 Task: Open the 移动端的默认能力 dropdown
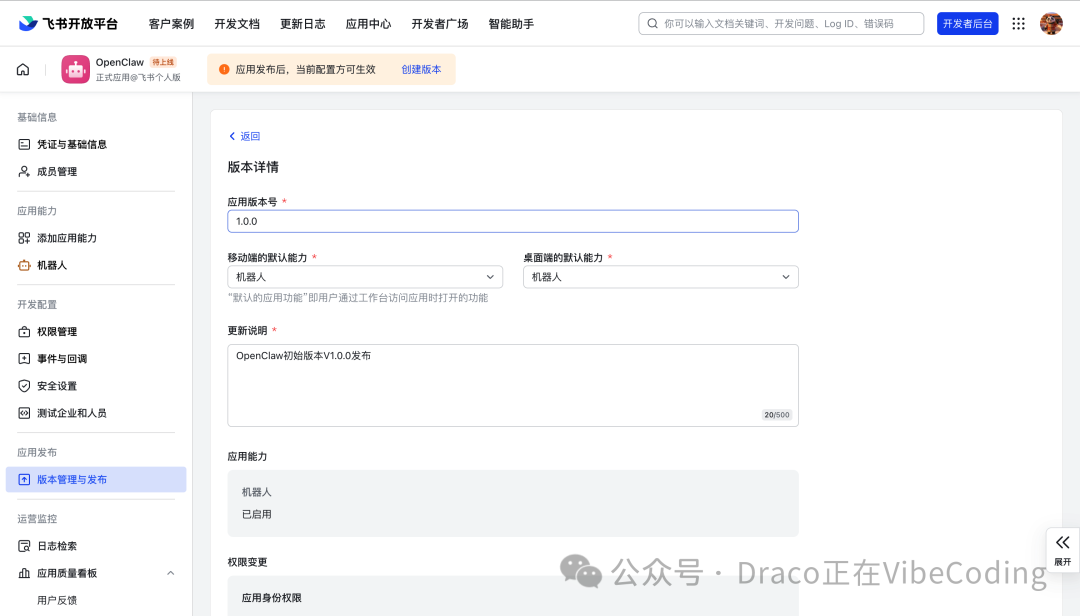tap(365, 276)
